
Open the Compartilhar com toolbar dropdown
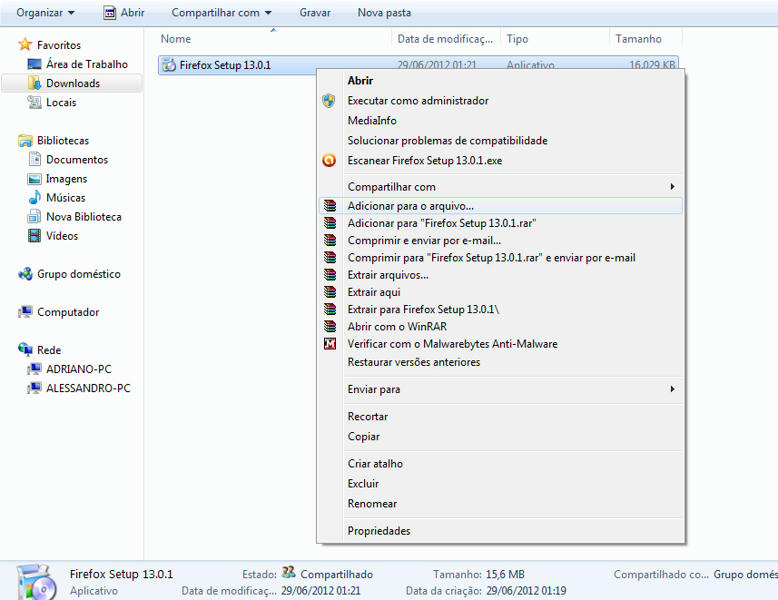[x=221, y=12]
